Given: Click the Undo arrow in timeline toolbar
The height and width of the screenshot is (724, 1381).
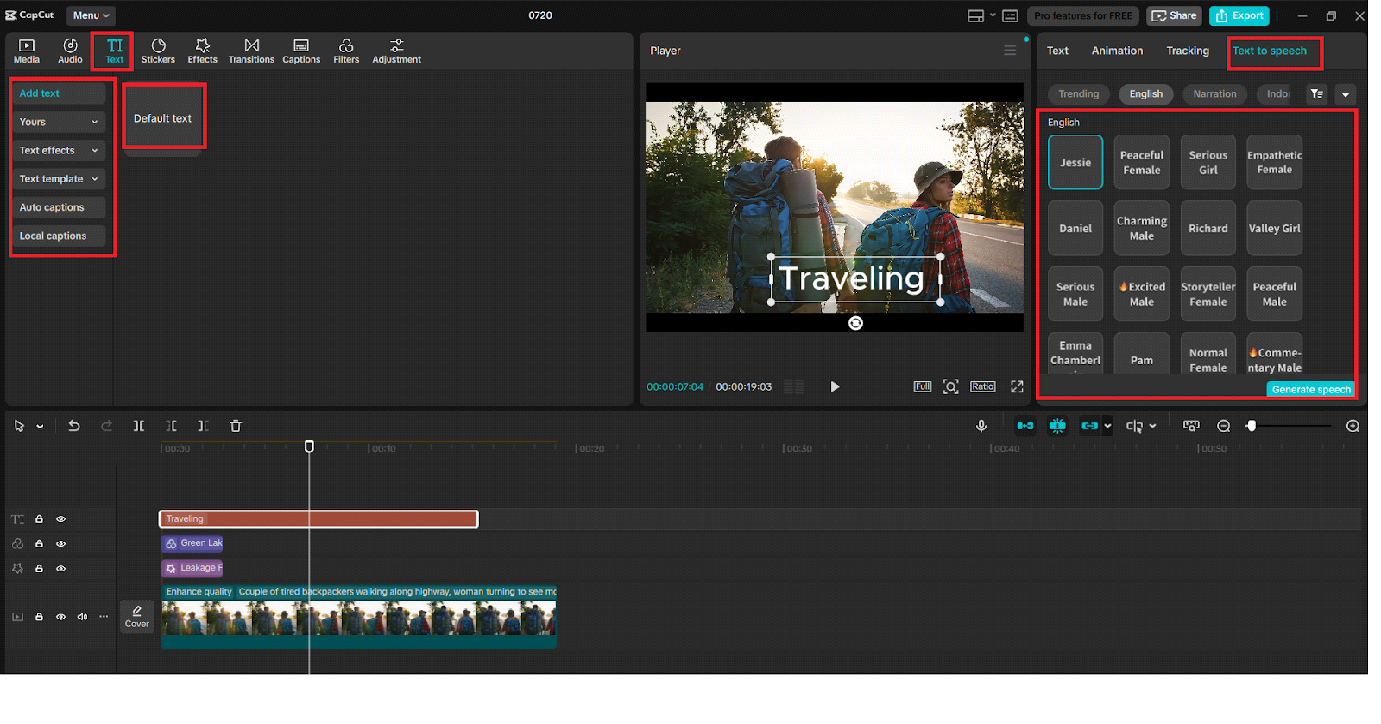Looking at the screenshot, I should pos(74,426).
